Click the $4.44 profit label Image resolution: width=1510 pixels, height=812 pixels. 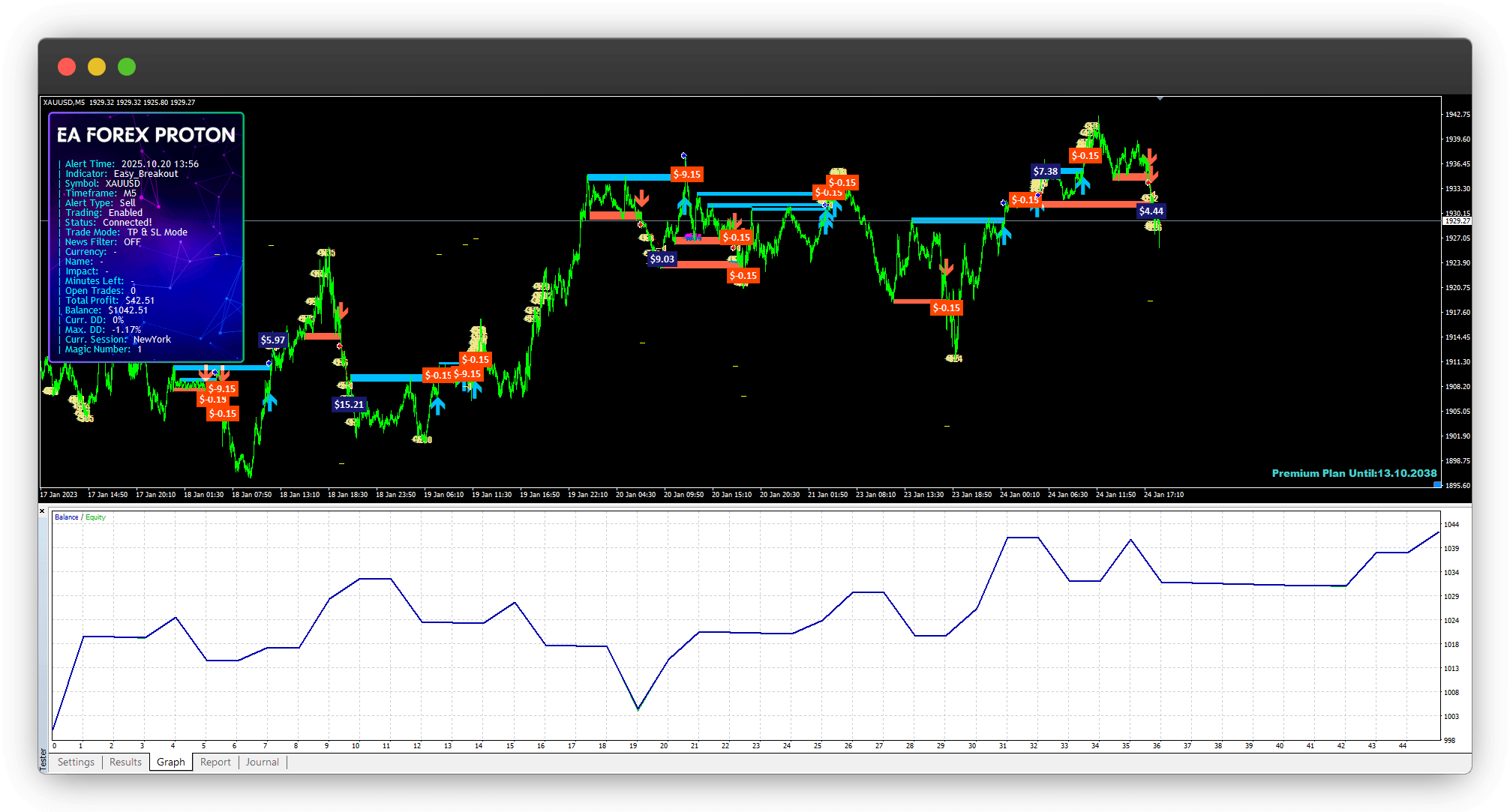pyautogui.click(x=1151, y=211)
